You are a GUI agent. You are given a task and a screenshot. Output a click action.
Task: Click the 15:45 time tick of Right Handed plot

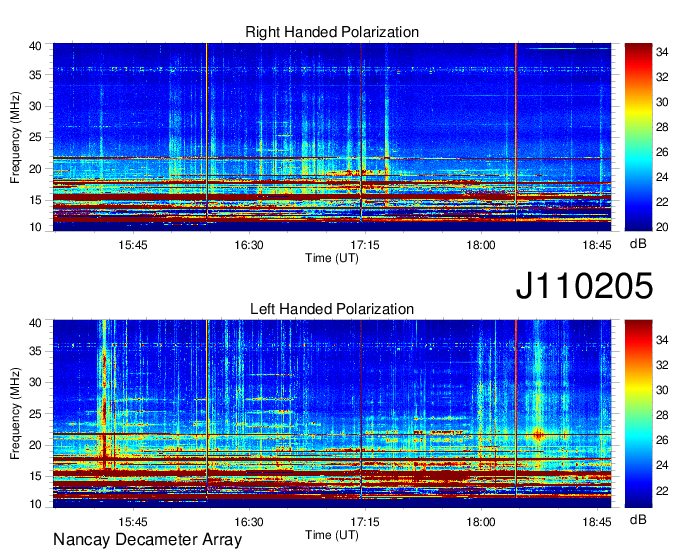coord(133,245)
